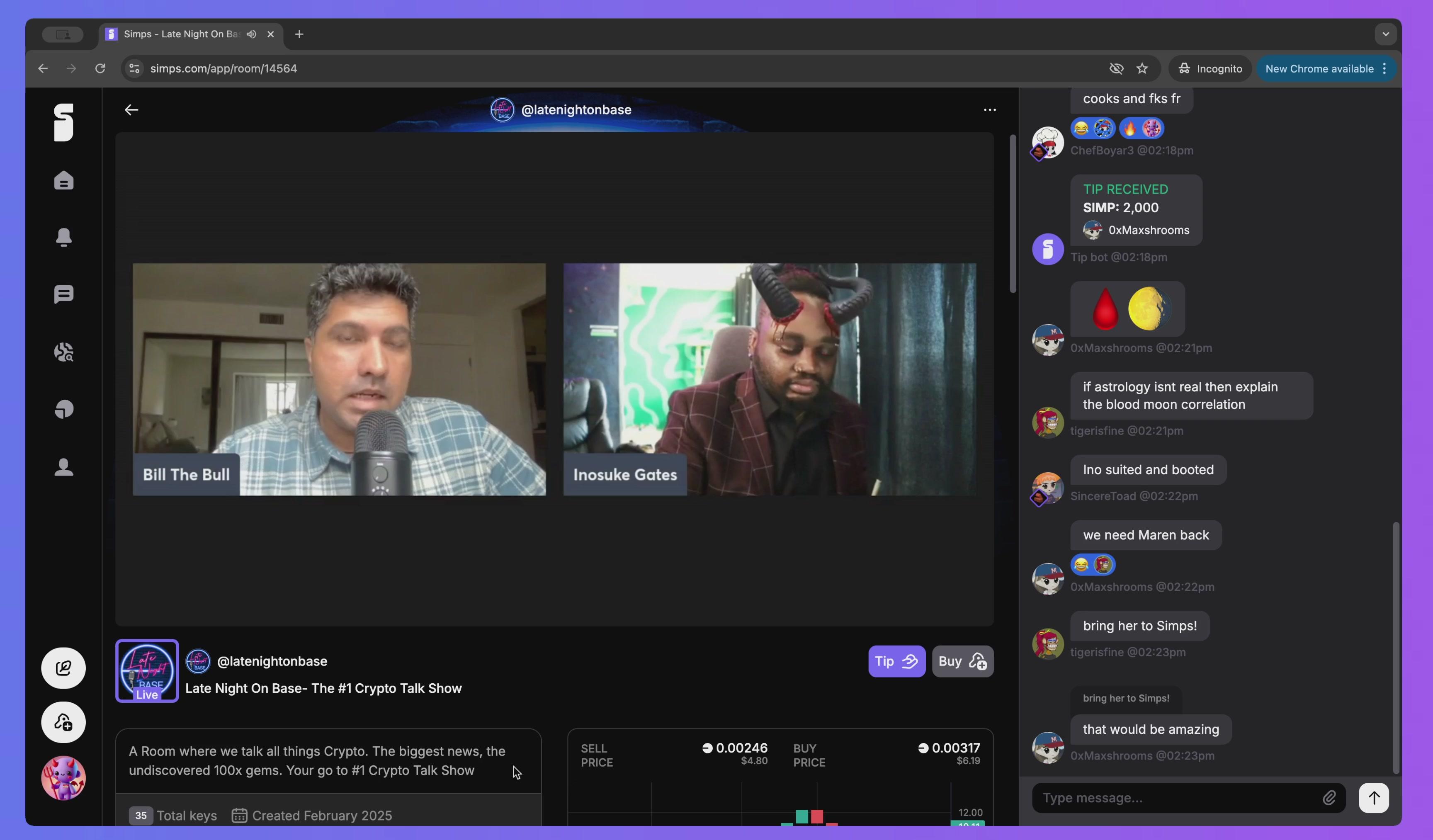Attach a file with paperclip icon
The height and width of the screenshot is (840, 1433).
click(x=1329, y=798)
